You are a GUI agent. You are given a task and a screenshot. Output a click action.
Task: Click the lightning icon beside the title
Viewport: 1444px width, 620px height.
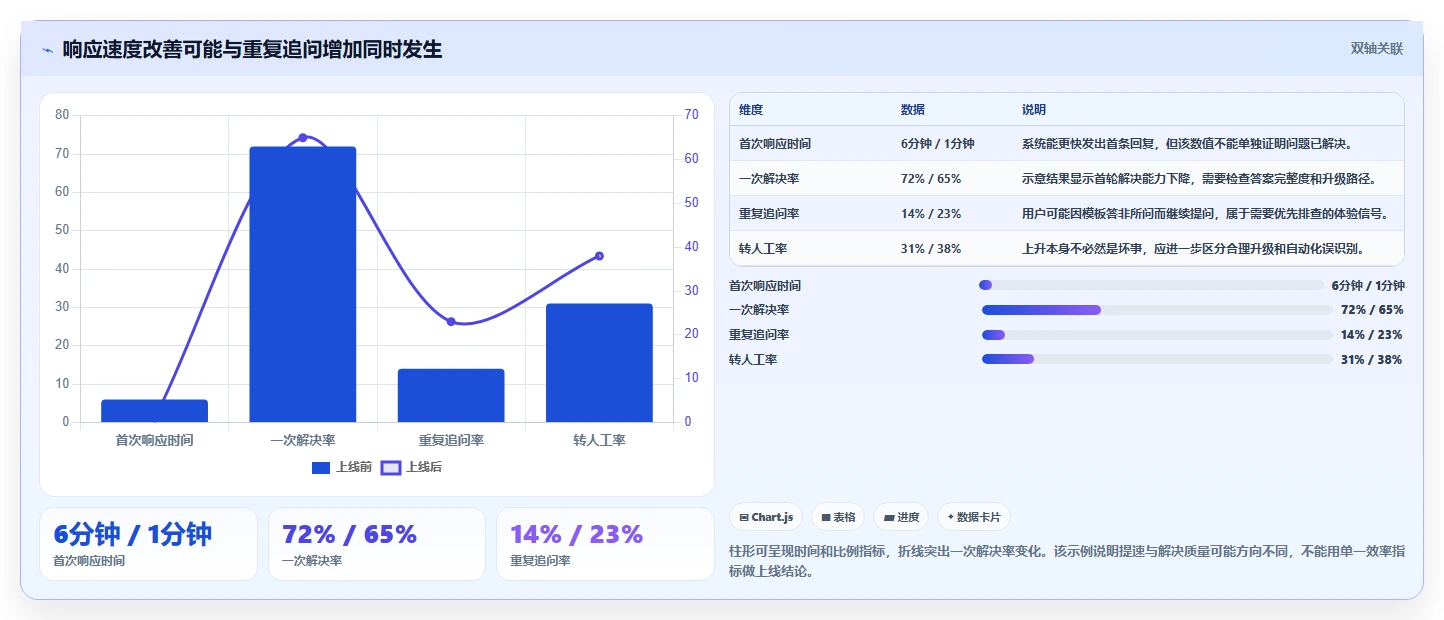47,50
